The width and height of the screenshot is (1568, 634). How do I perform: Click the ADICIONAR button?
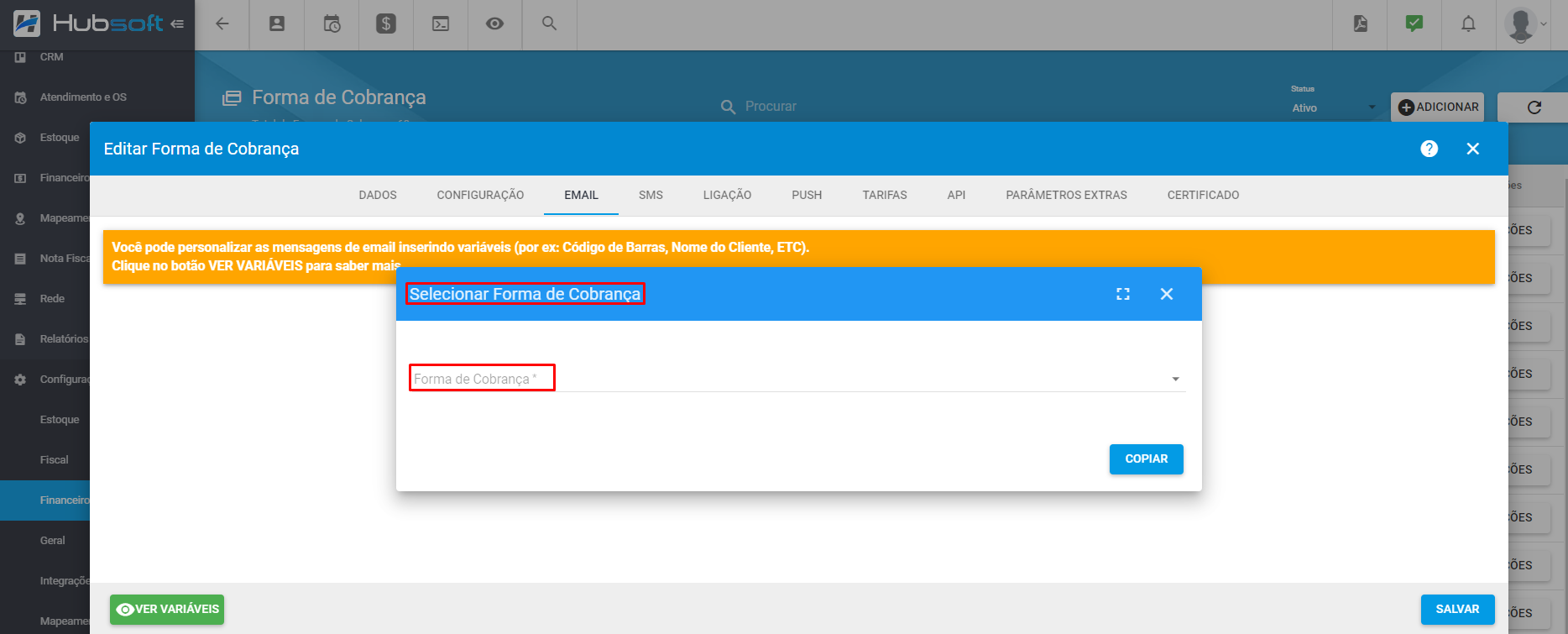tap(1438, 107)
